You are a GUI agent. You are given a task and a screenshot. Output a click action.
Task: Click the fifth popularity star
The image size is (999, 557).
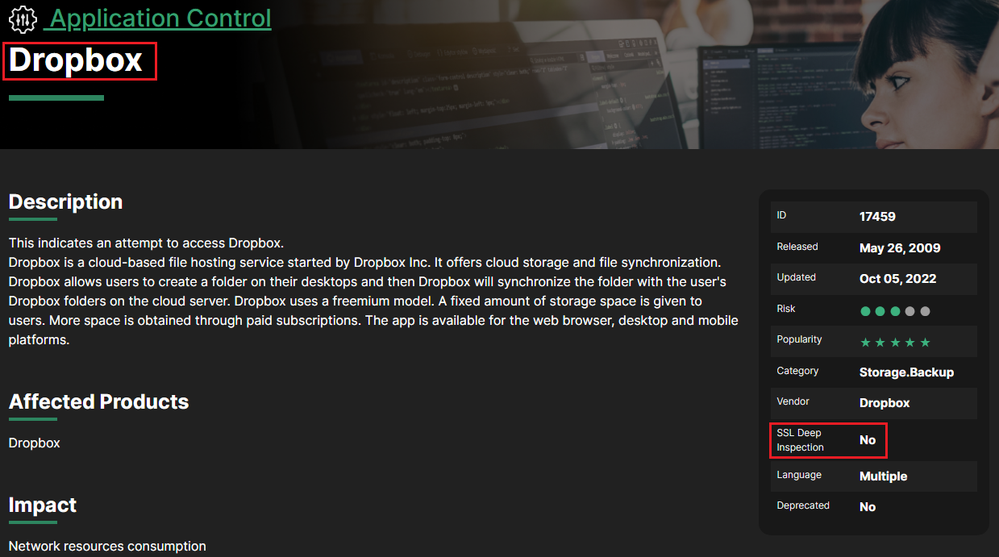click(925, 342)
